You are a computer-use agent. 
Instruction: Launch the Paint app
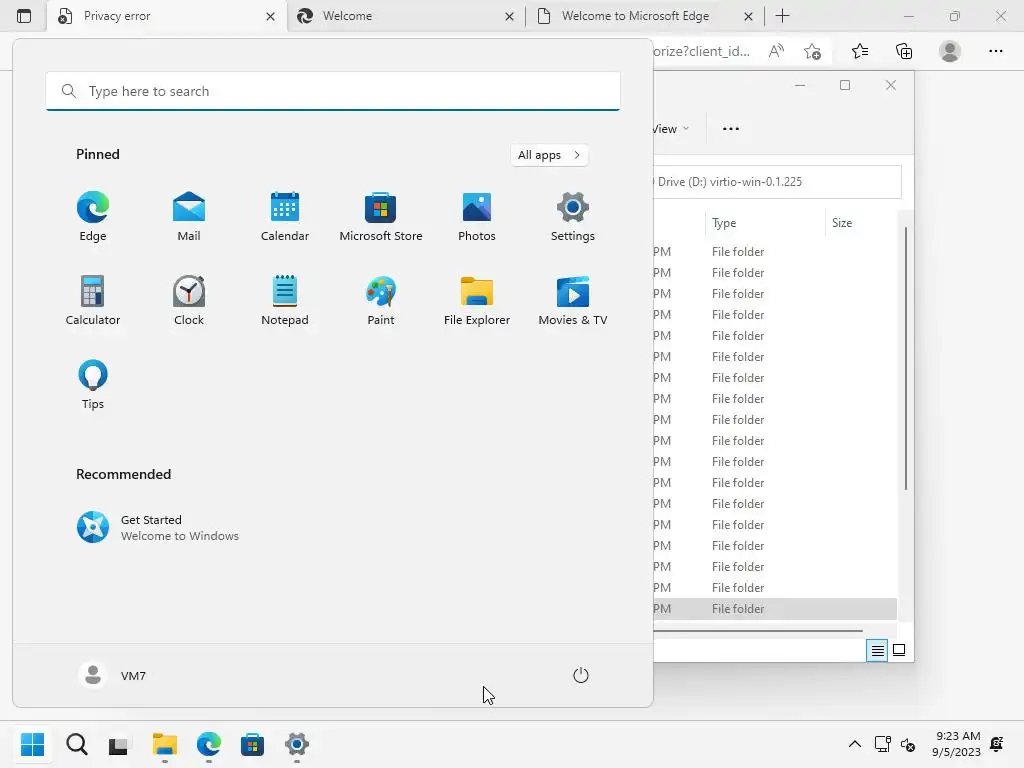[x=381, y=301]
